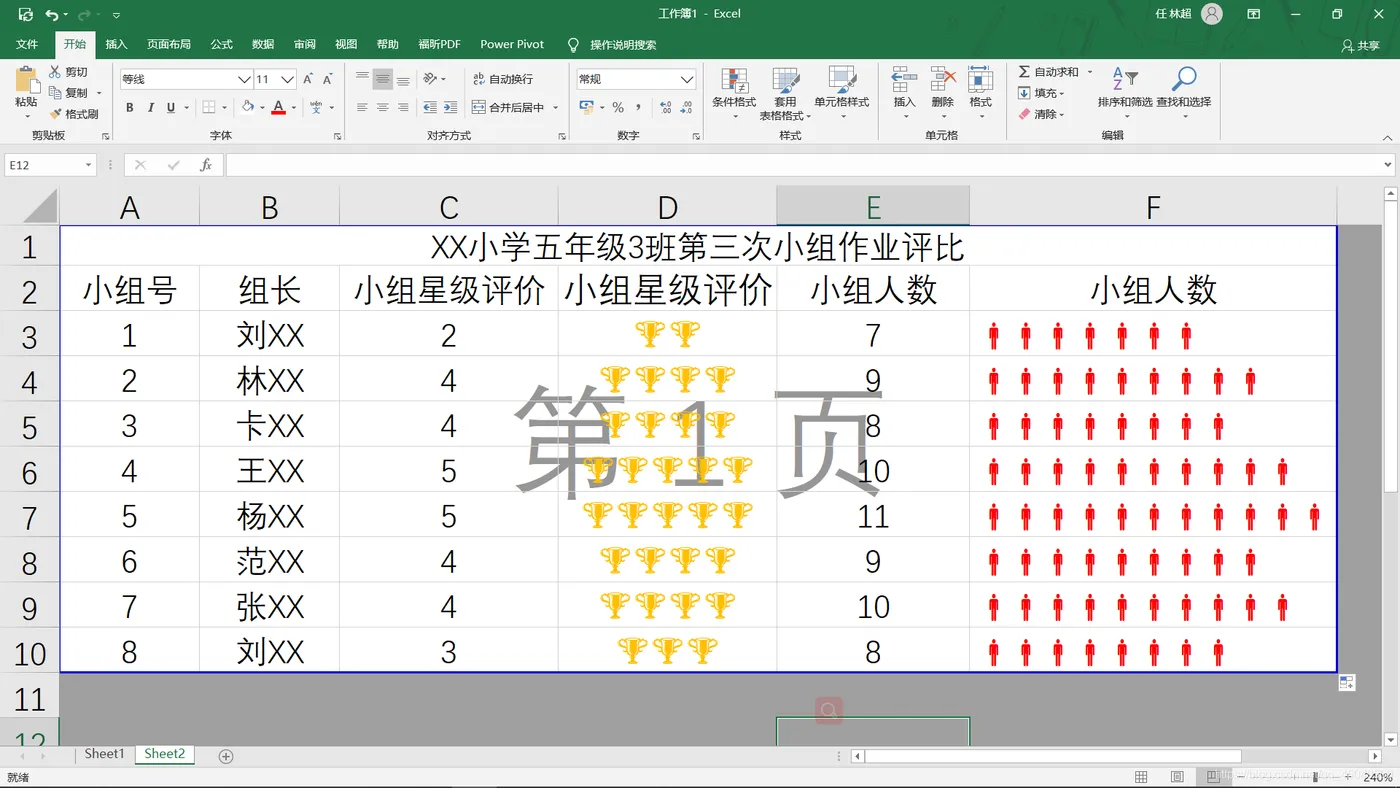Image resolution: width=1400 pixels, height=788 pixels.
Task: Open Format as Table (套用表格格式)
Action: pos(786,94)
